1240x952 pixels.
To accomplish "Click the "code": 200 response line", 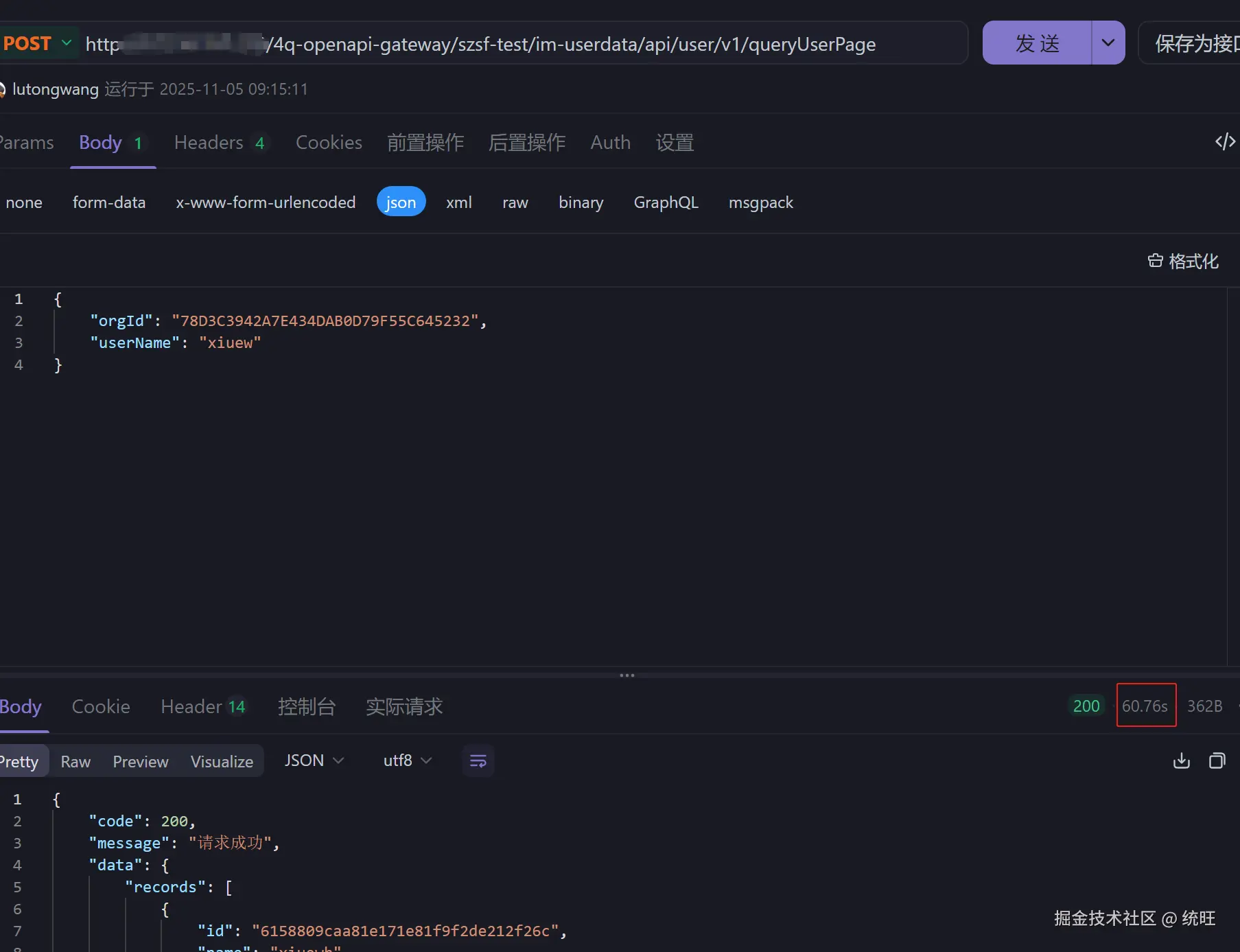I will 142,821.
